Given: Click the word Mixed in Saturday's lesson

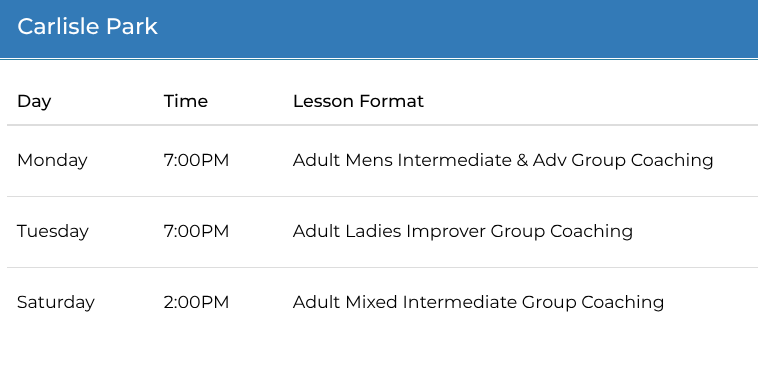Looking at the screenshot, I should [x=371, y=302].
